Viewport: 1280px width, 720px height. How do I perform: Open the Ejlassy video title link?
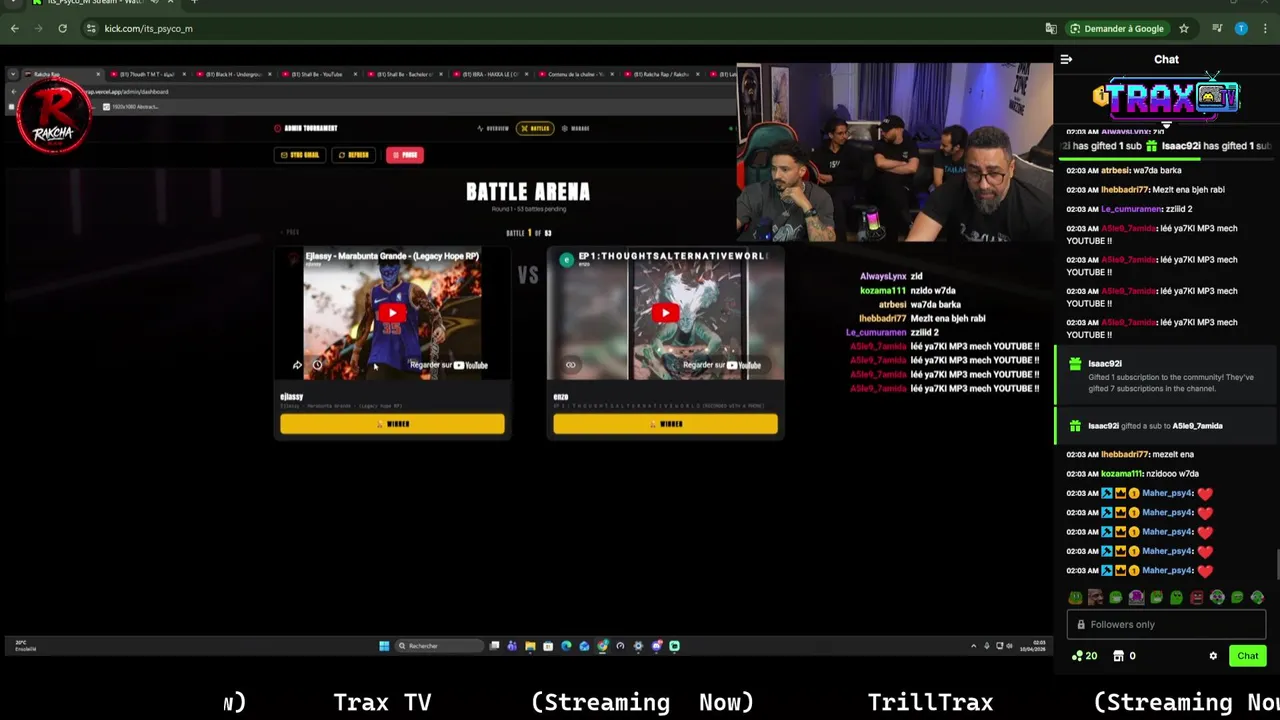pos(392,256)
